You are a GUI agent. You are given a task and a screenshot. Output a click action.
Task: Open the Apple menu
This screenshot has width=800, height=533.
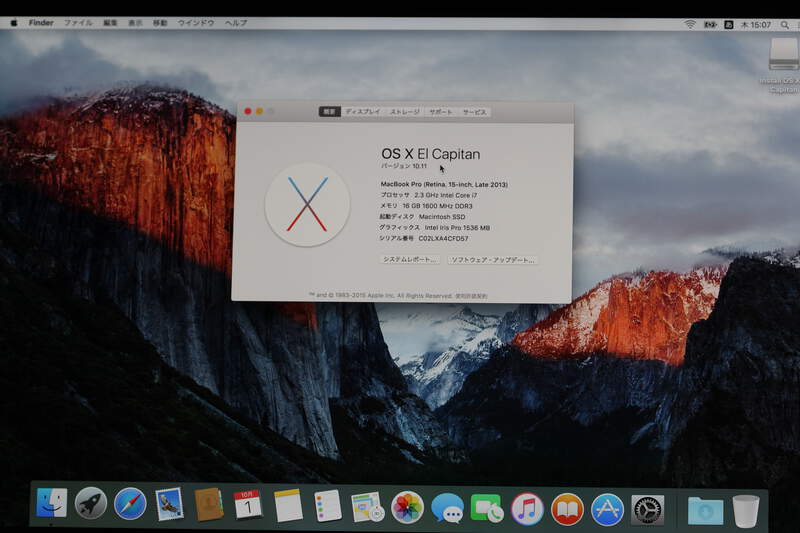pos(14,22)
